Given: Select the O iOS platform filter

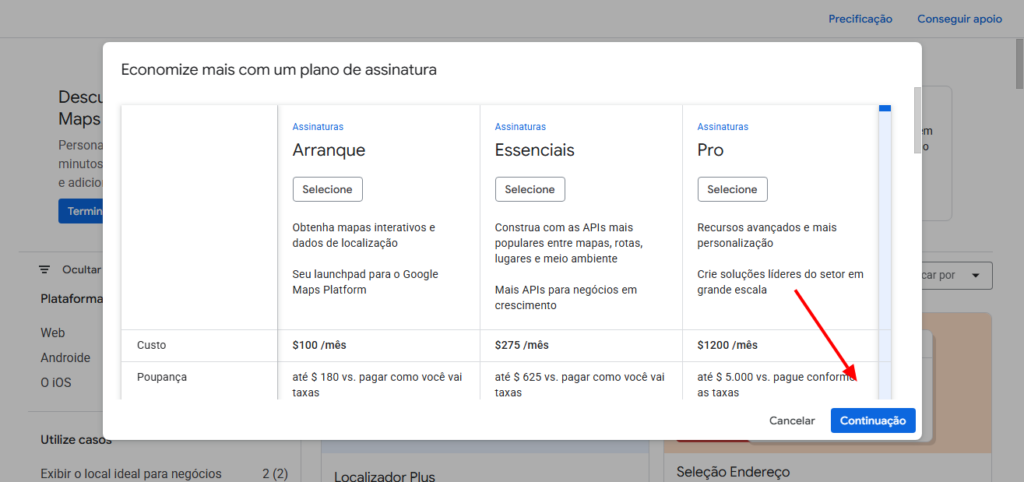Looking at the screenshot, I should point(56,382).
